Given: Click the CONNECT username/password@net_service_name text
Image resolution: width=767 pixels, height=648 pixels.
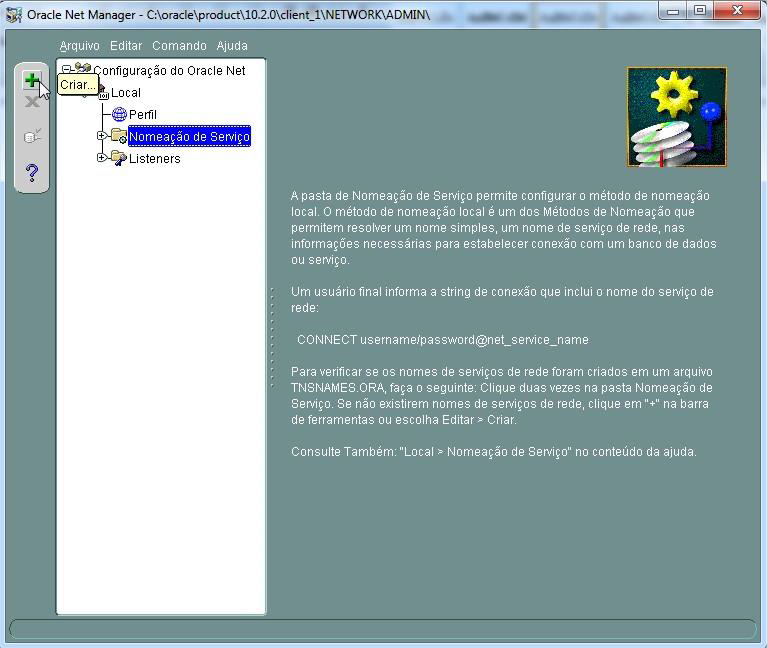Looking at the screenshot, I should [443, 339].
